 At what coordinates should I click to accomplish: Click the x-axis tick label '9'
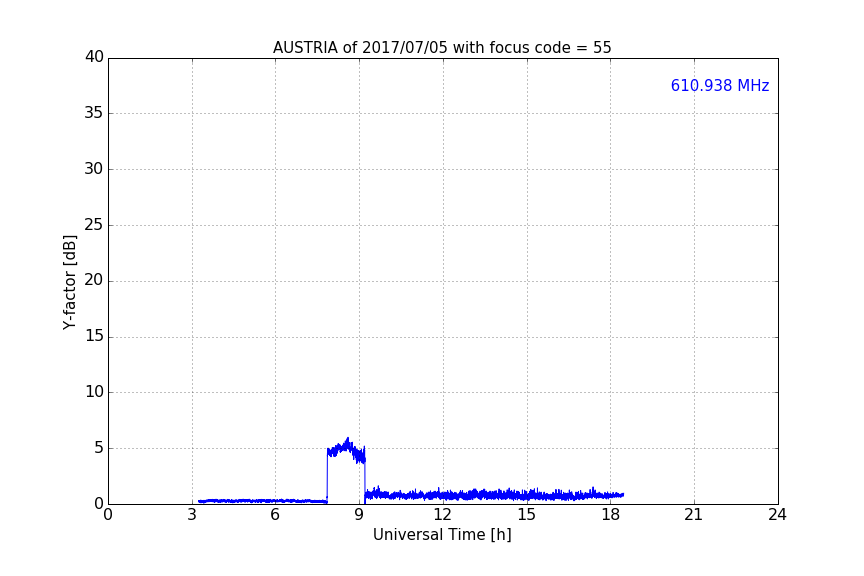(359, 515)
